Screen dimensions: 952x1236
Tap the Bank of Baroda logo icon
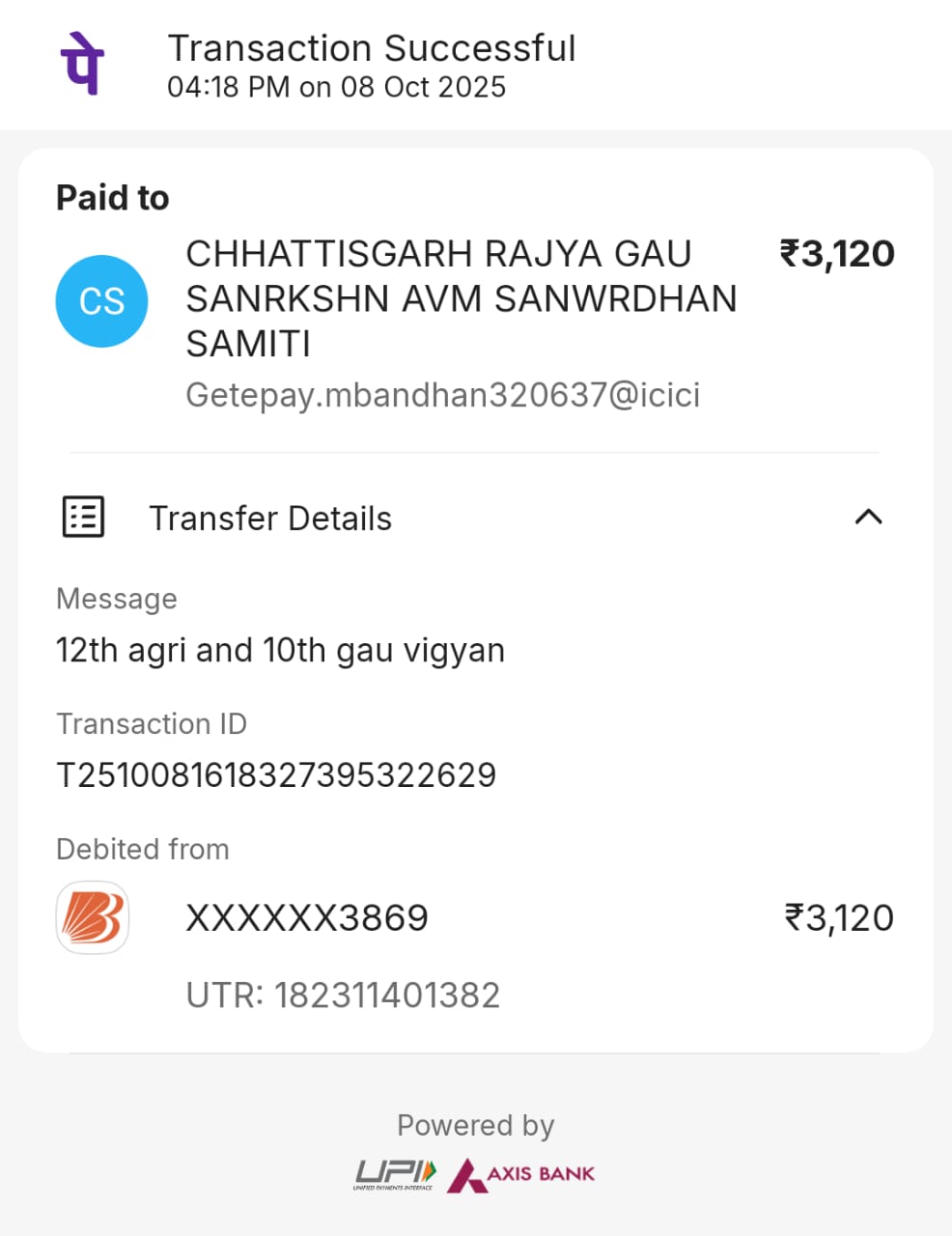click(93, 917)
